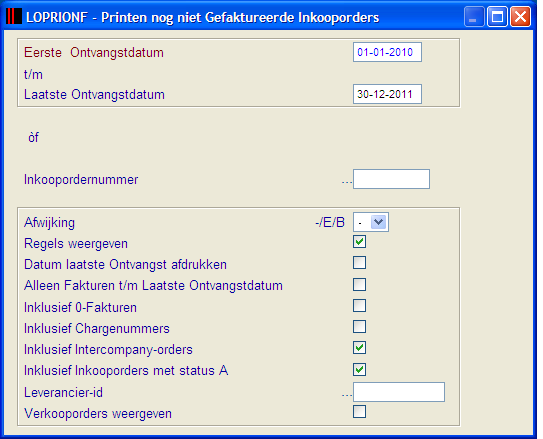Screen dimensions: 543x439
Task: Open lookup dots beside Leverancier-id field
Action: point(347,395)
